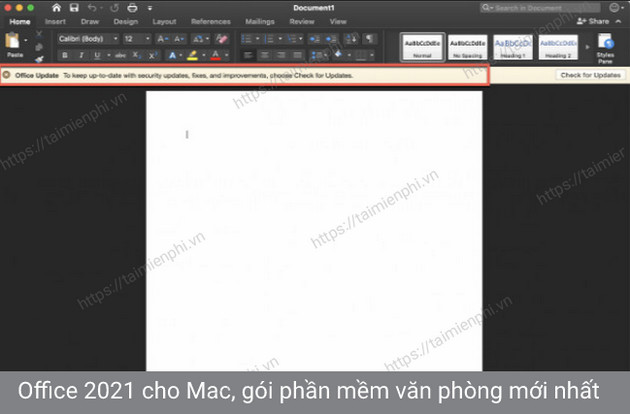Viewport: 630px width, 414px height.
Task: Sort the selected text
Action: tap(351, 39)
